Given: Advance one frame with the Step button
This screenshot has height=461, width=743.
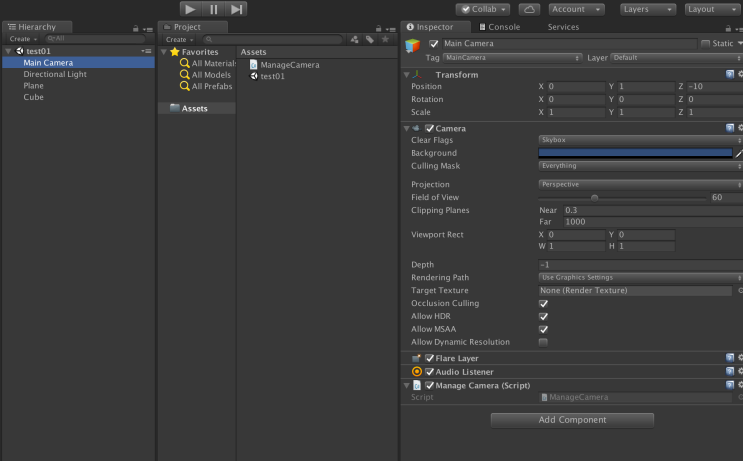Looking at the screenshot, I should coord(236,9).
